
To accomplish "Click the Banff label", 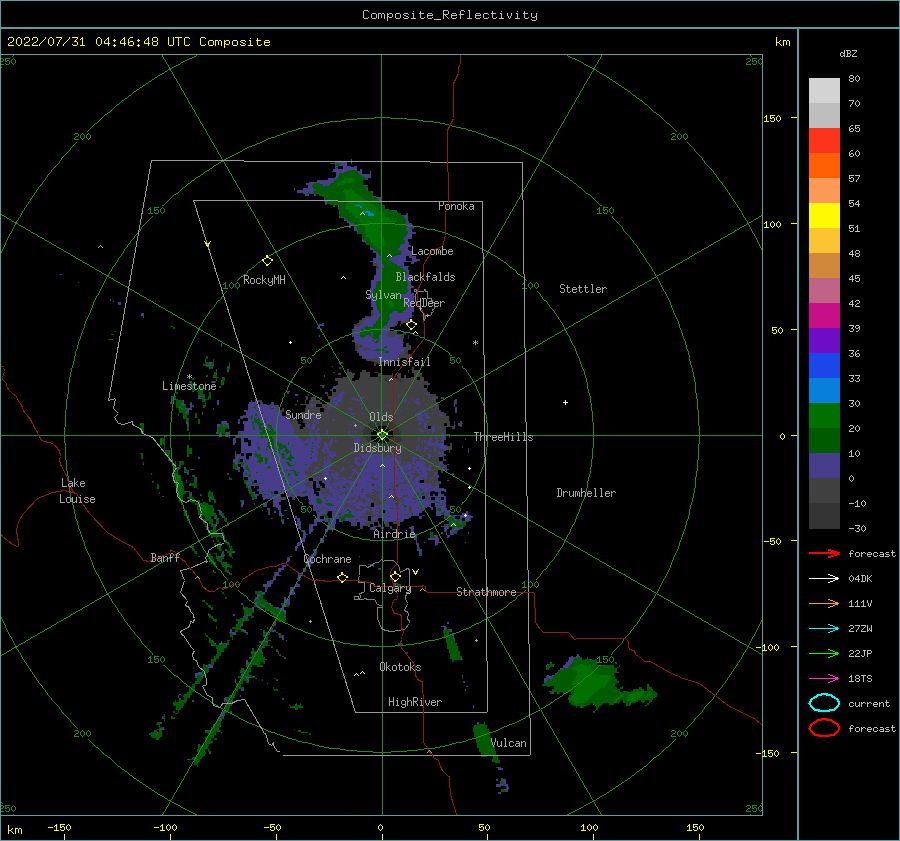I will click(165, 557).
